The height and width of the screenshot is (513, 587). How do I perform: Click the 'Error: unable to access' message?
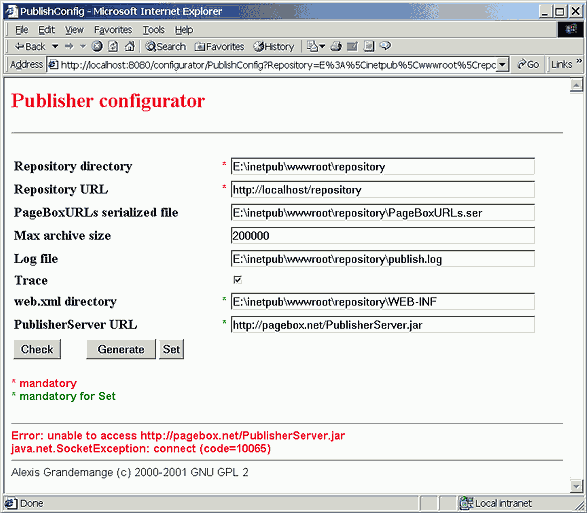(x=178, y=436)
